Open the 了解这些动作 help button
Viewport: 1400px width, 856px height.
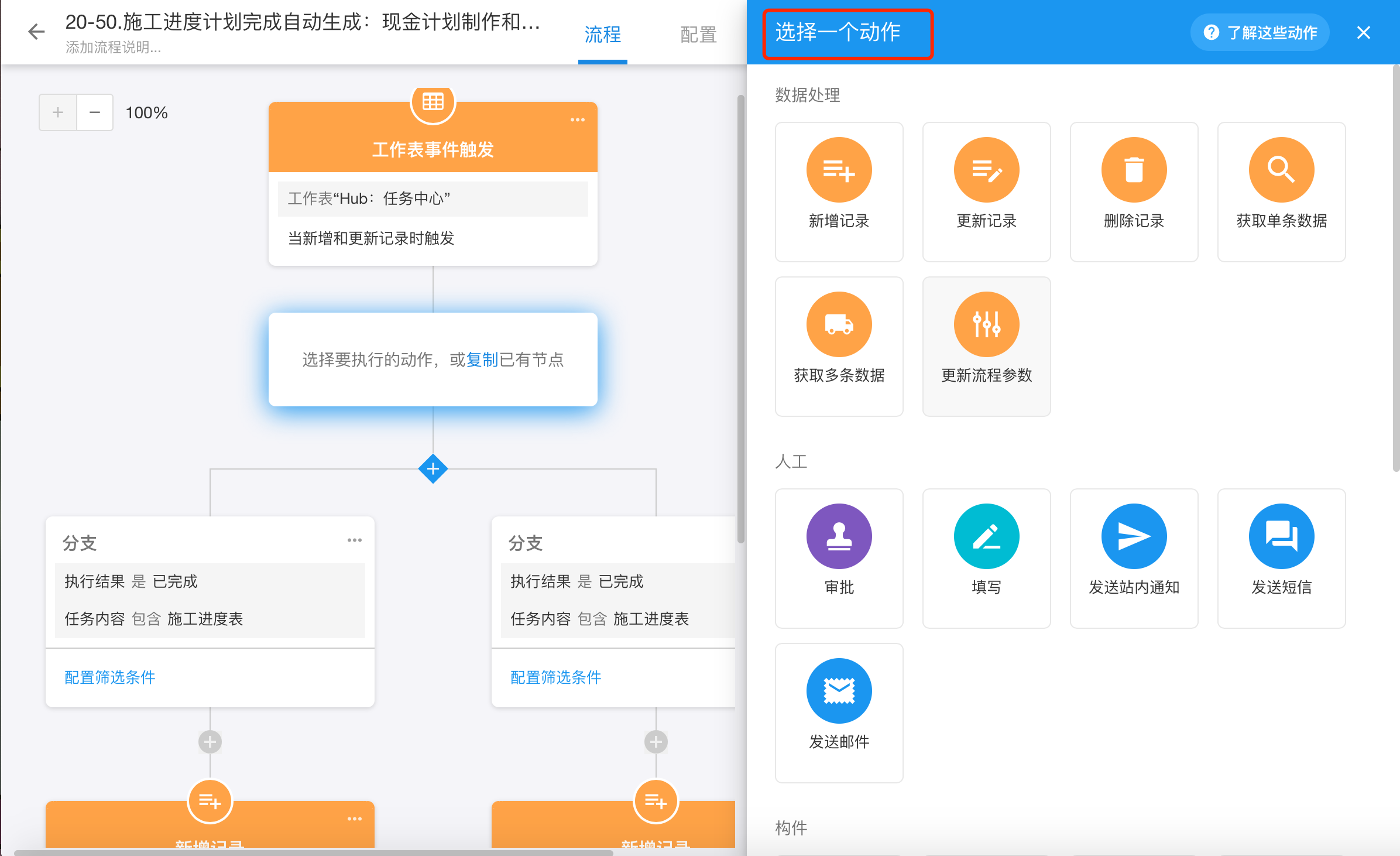(1260, 33)
